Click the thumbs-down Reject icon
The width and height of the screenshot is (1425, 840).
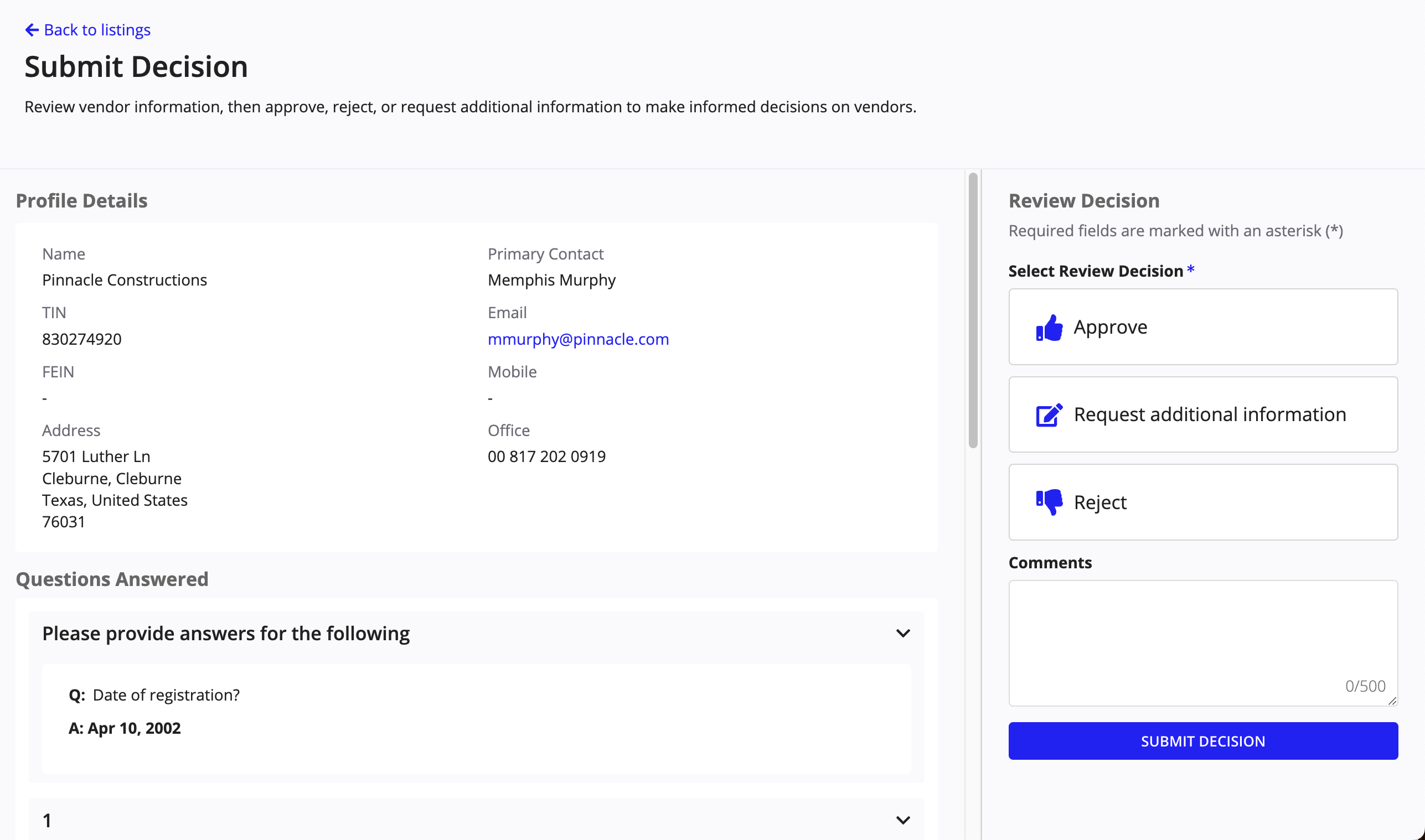[1049, 502]
